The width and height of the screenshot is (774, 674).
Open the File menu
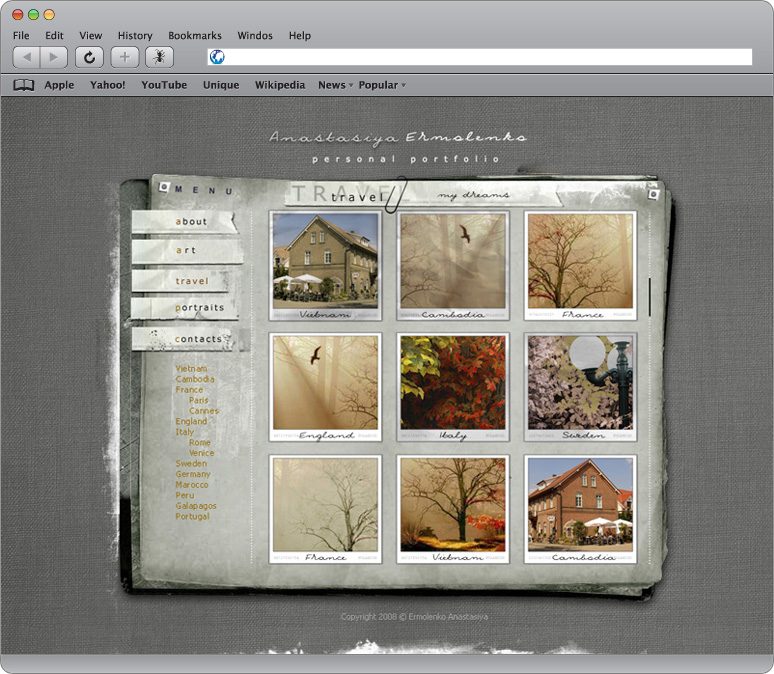click(x=21, y=36)
